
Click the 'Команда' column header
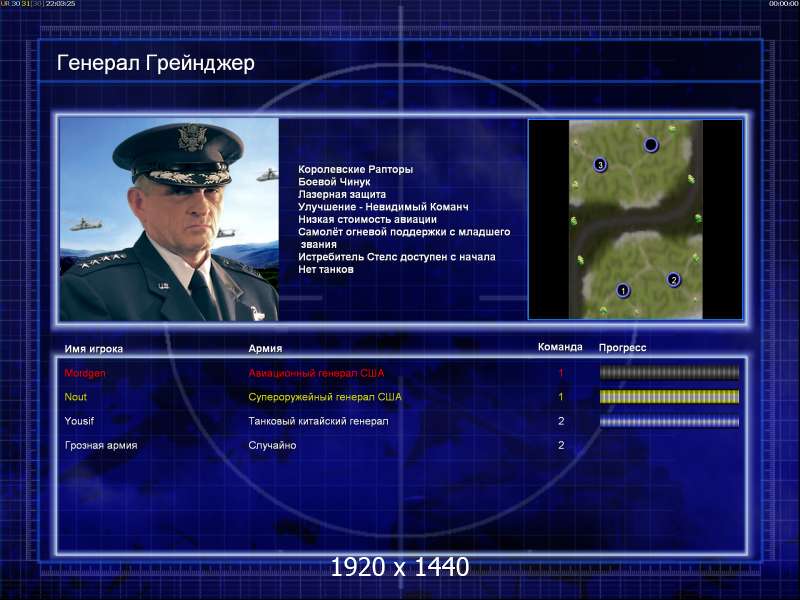click(560, 347)
